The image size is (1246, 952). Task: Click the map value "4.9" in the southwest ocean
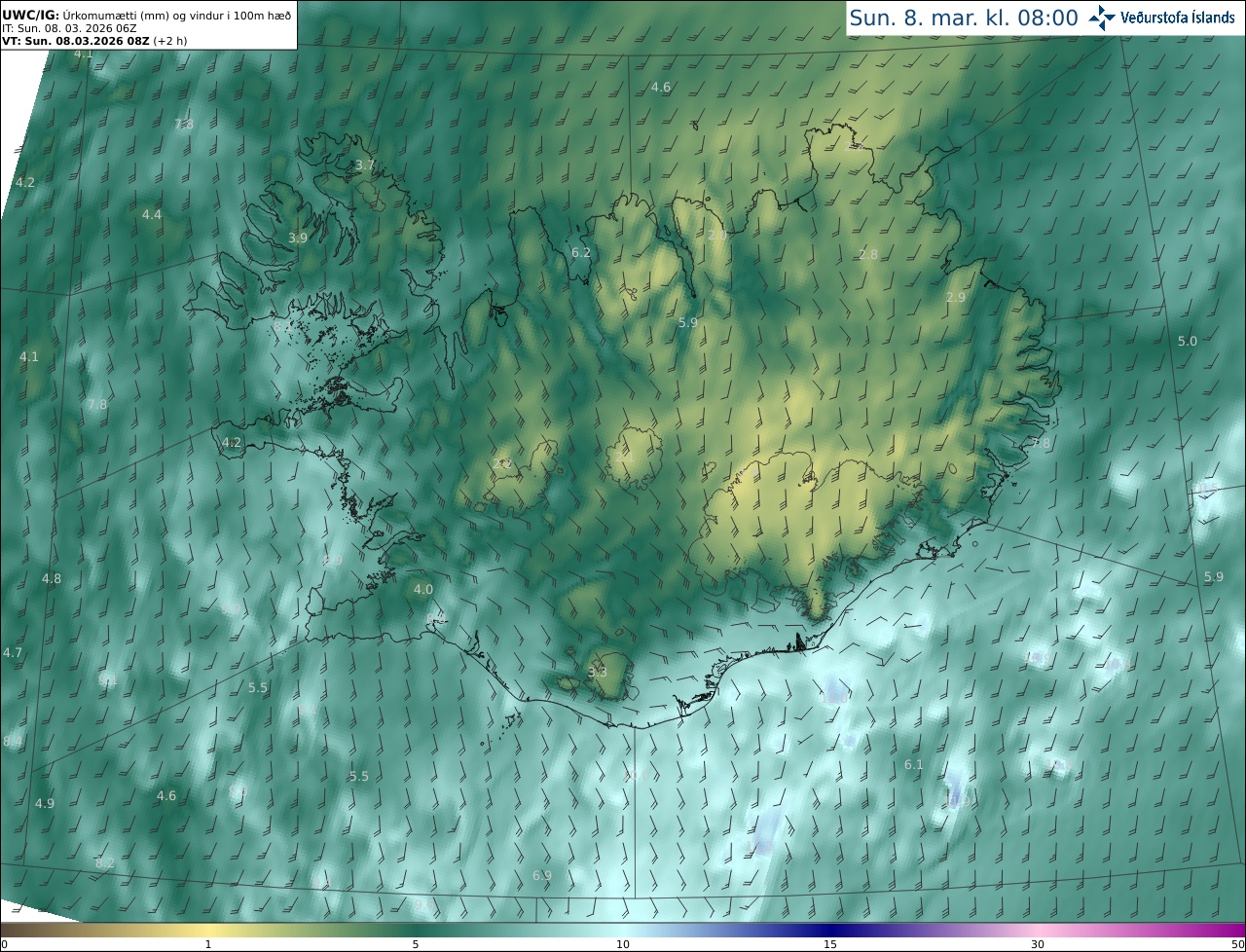click(x=44, y=803)
